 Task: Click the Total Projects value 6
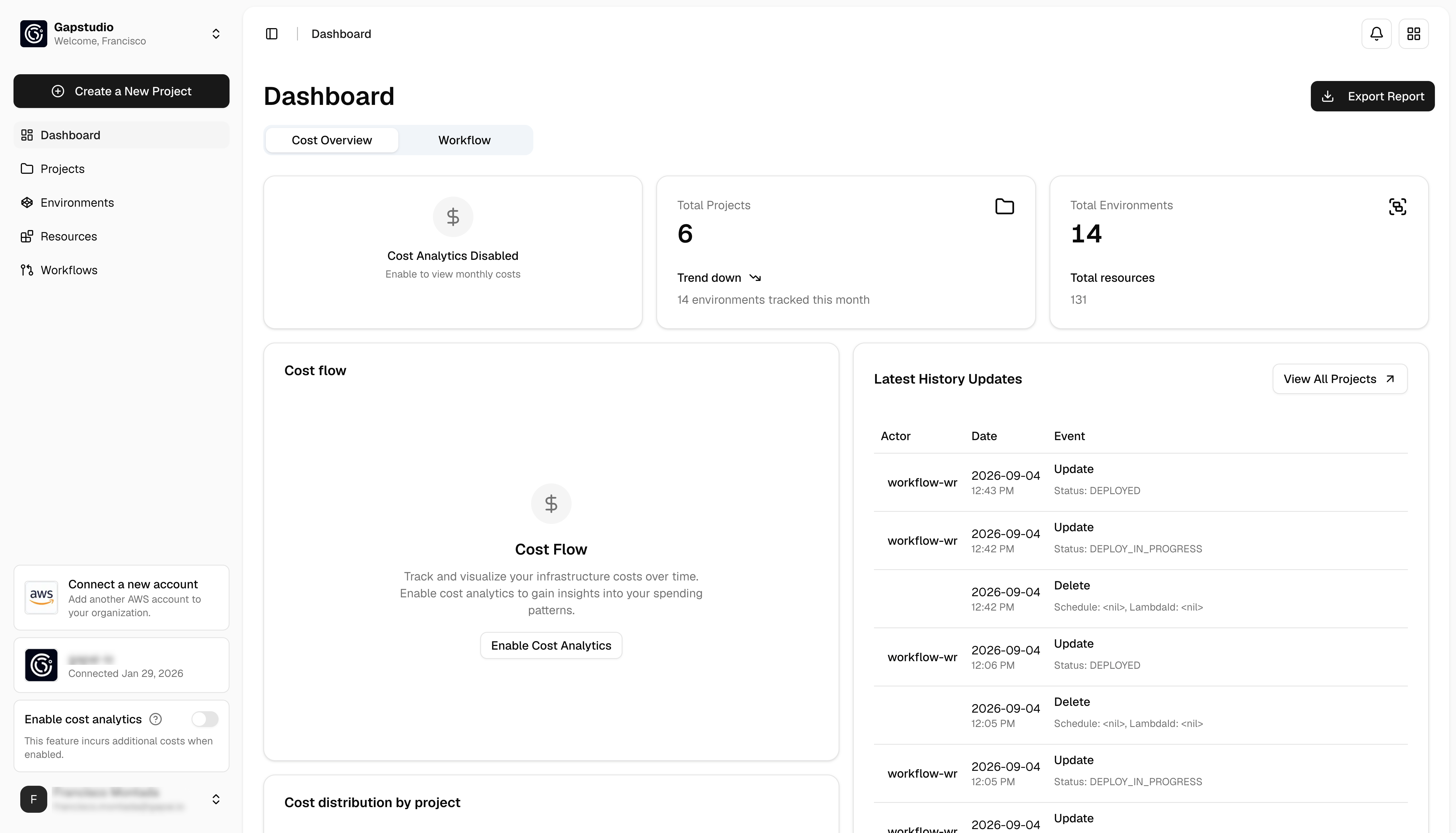[685, 234]
